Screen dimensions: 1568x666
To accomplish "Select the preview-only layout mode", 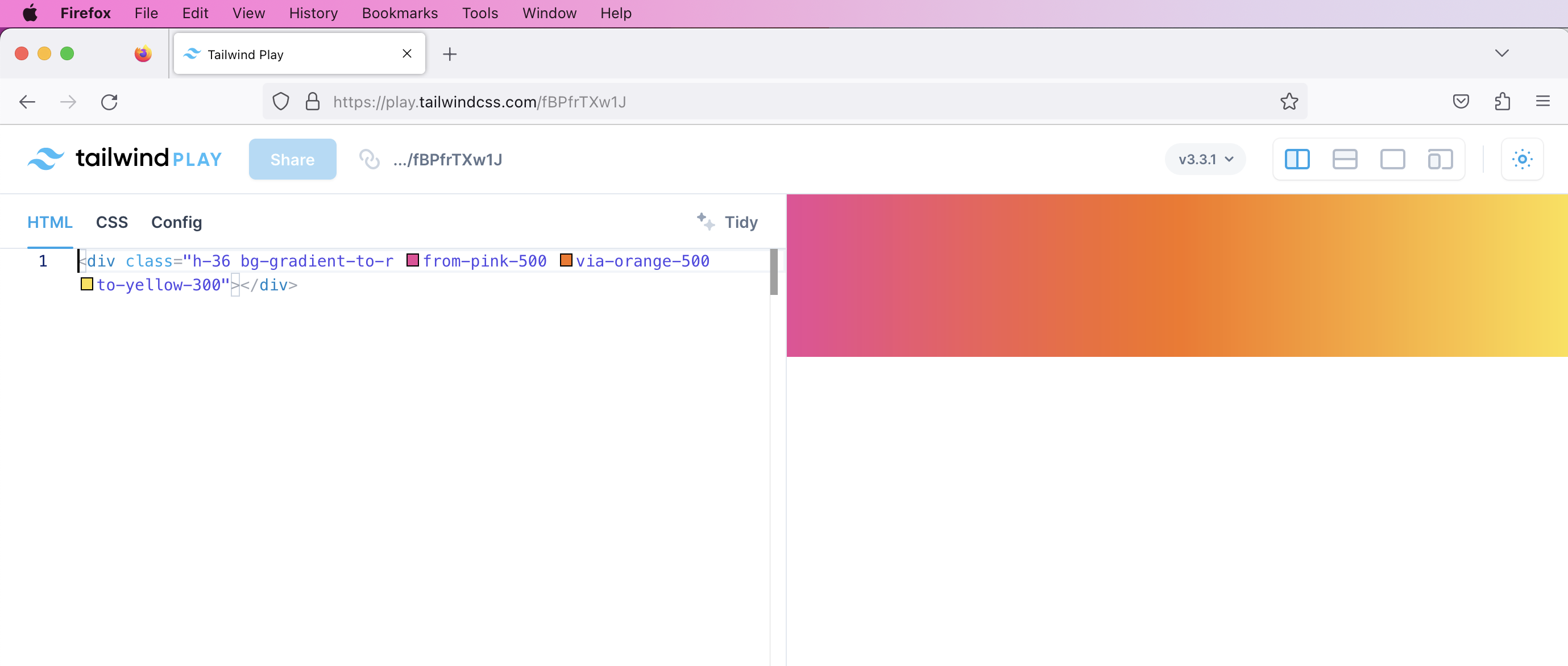I will pyautogui.click(x=1393, y=159).
